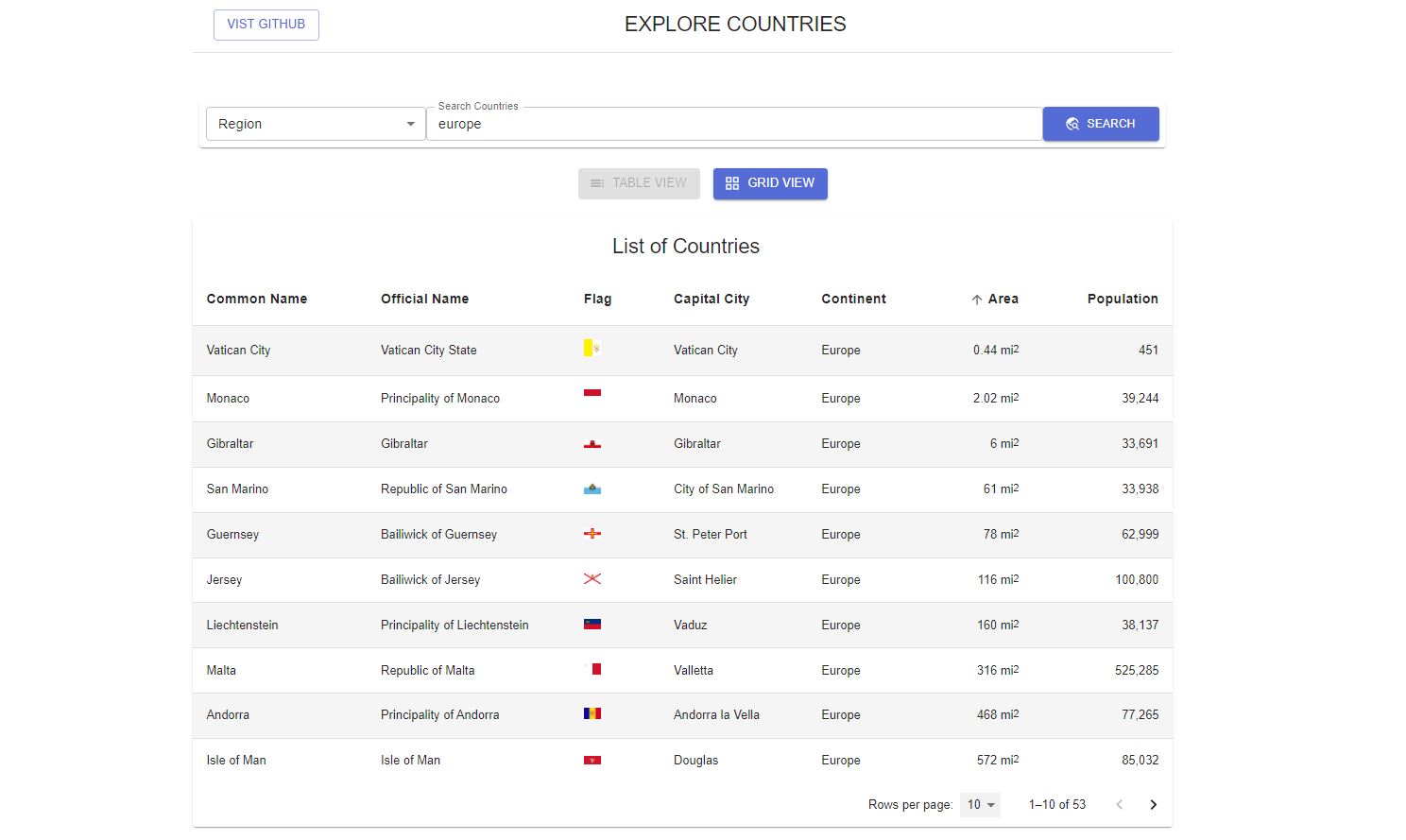Click the Isle of Man flag icon
The width and height of the screenshot is (1406, 840).
click(x=592, y=760)
